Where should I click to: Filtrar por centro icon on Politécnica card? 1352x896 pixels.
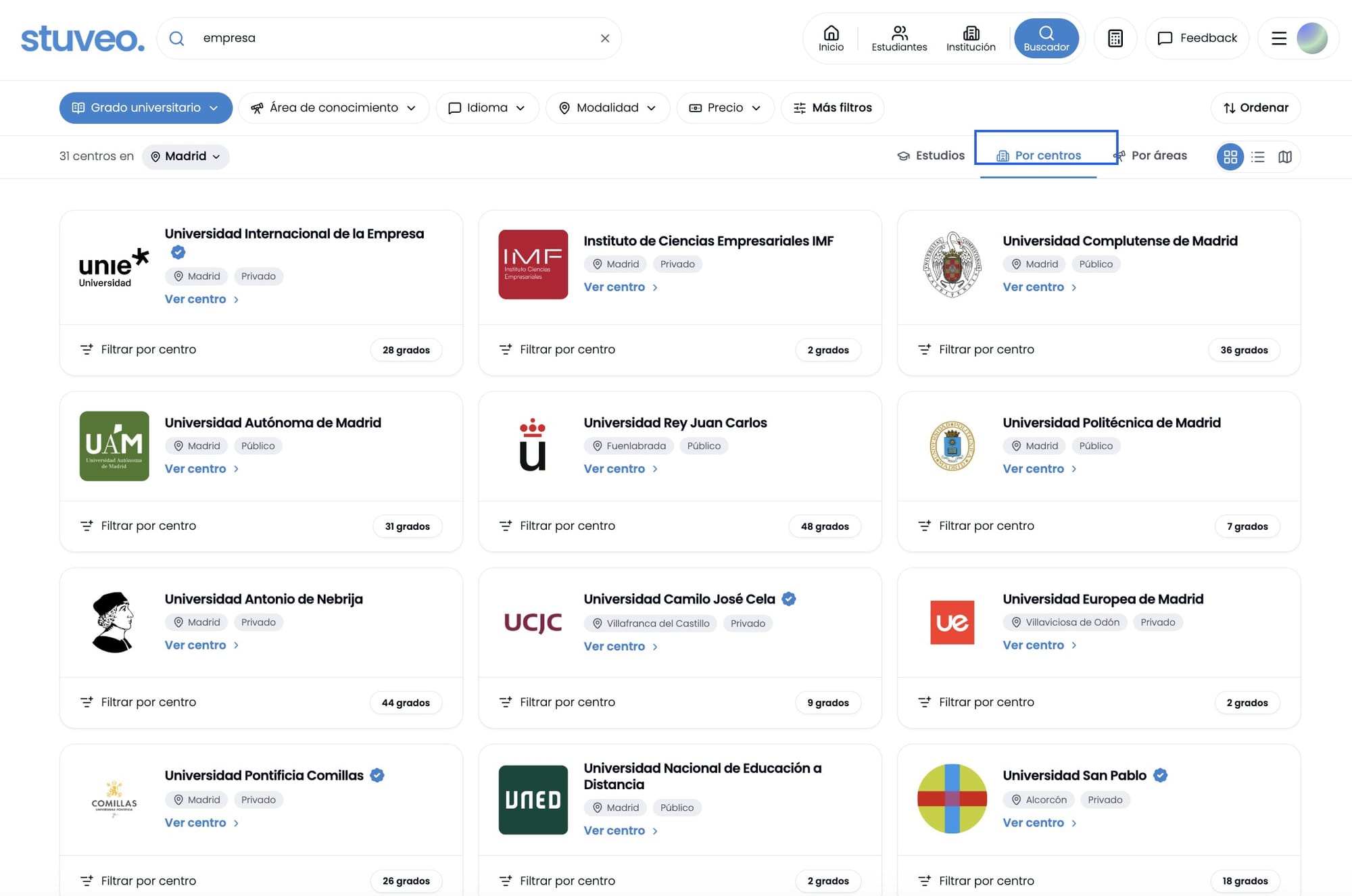(x=924, y=526)
